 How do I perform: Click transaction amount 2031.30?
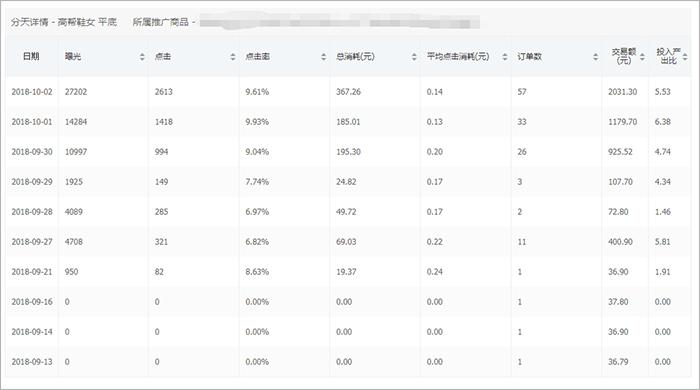click(622, 92)
